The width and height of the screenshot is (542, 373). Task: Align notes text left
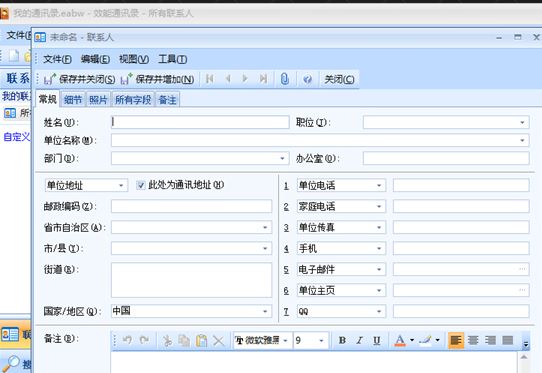[456, 341]
